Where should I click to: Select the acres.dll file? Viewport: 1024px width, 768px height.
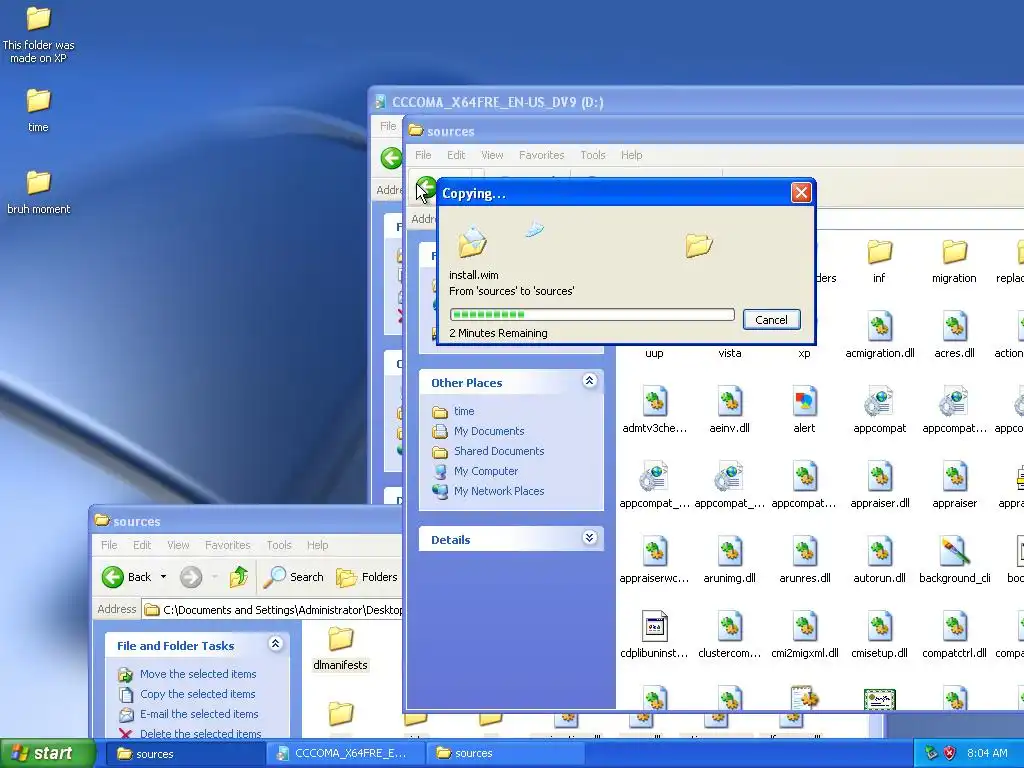[954, 335]
